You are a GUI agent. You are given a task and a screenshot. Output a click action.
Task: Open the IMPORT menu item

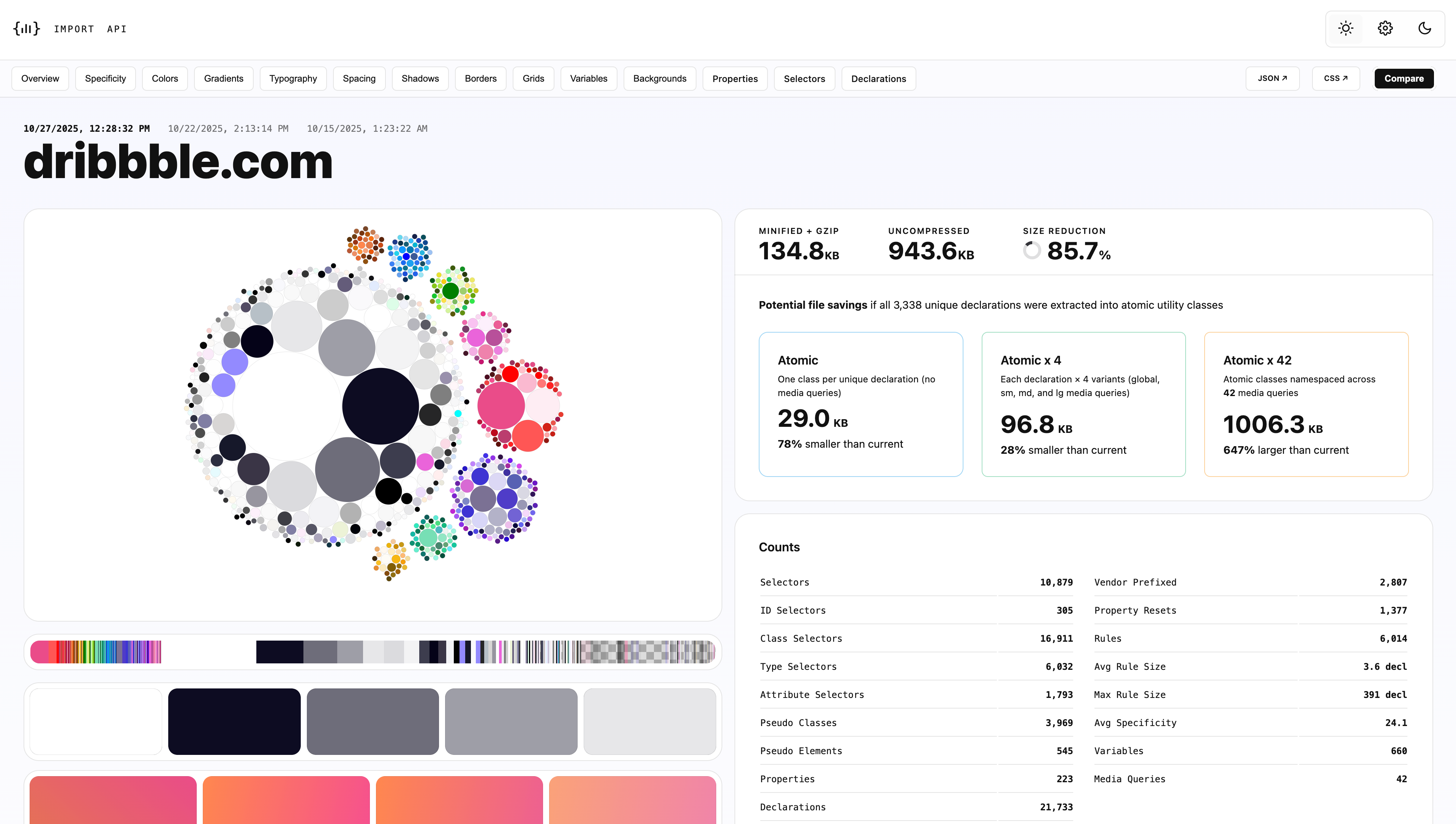(74, 29)
